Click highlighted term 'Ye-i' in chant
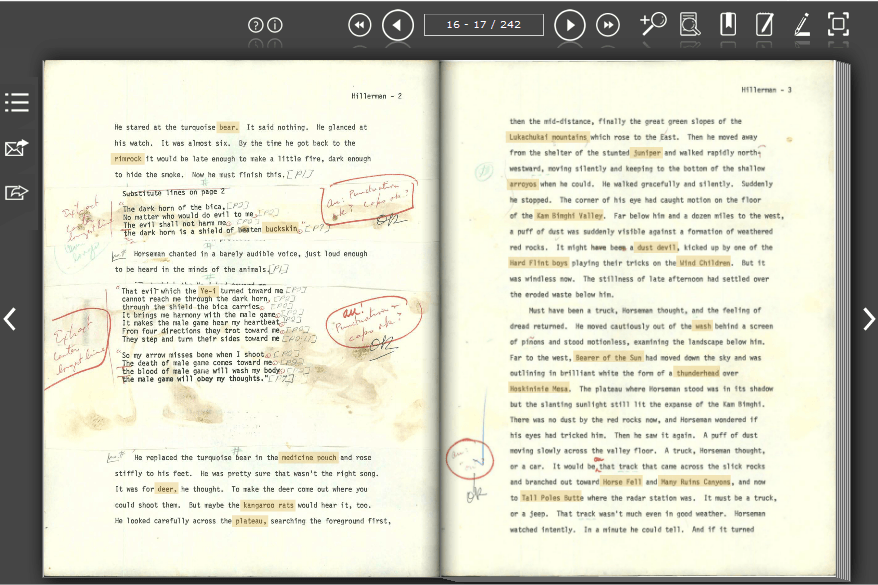Image resolution: width=878 pixels, height=585 pixels. tap(208, 291)
